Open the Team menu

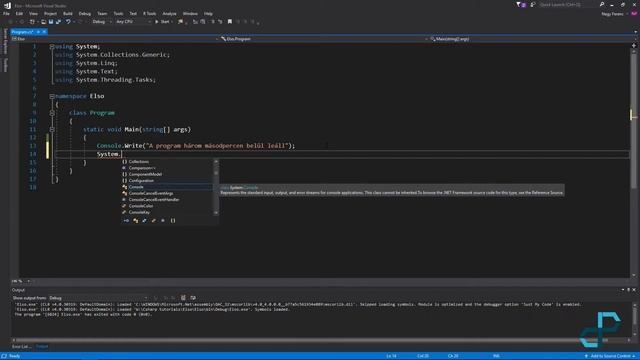[x=102, y=13]
